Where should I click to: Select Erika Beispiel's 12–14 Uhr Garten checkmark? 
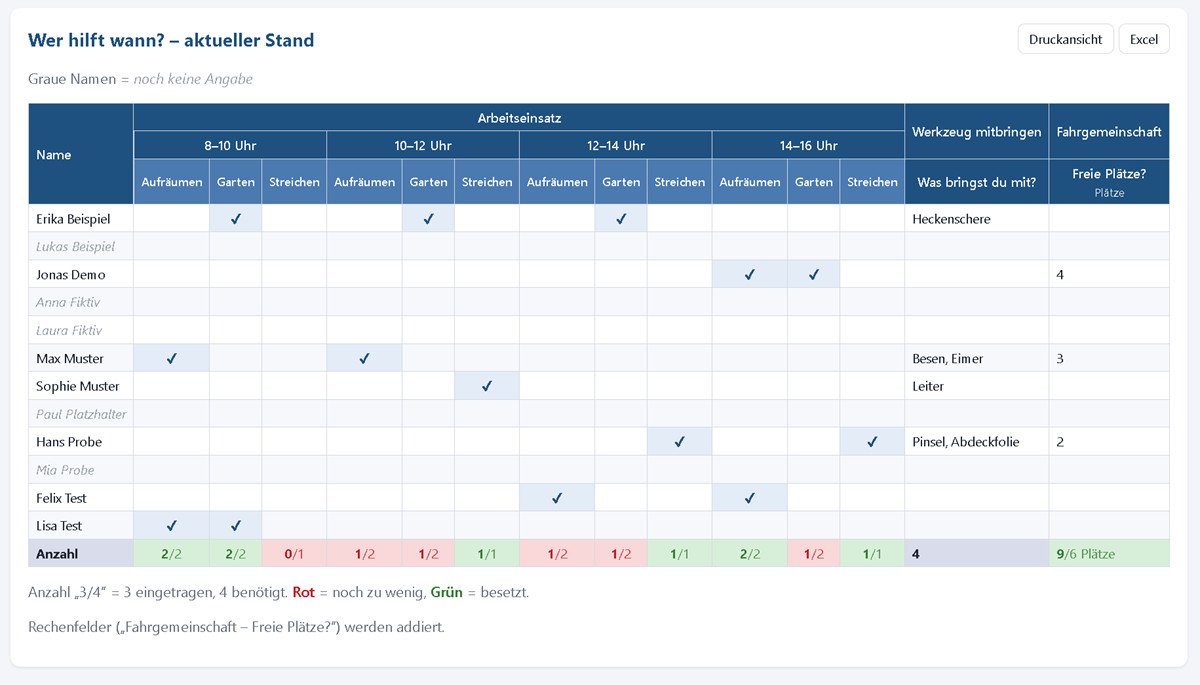click(621, 218)
